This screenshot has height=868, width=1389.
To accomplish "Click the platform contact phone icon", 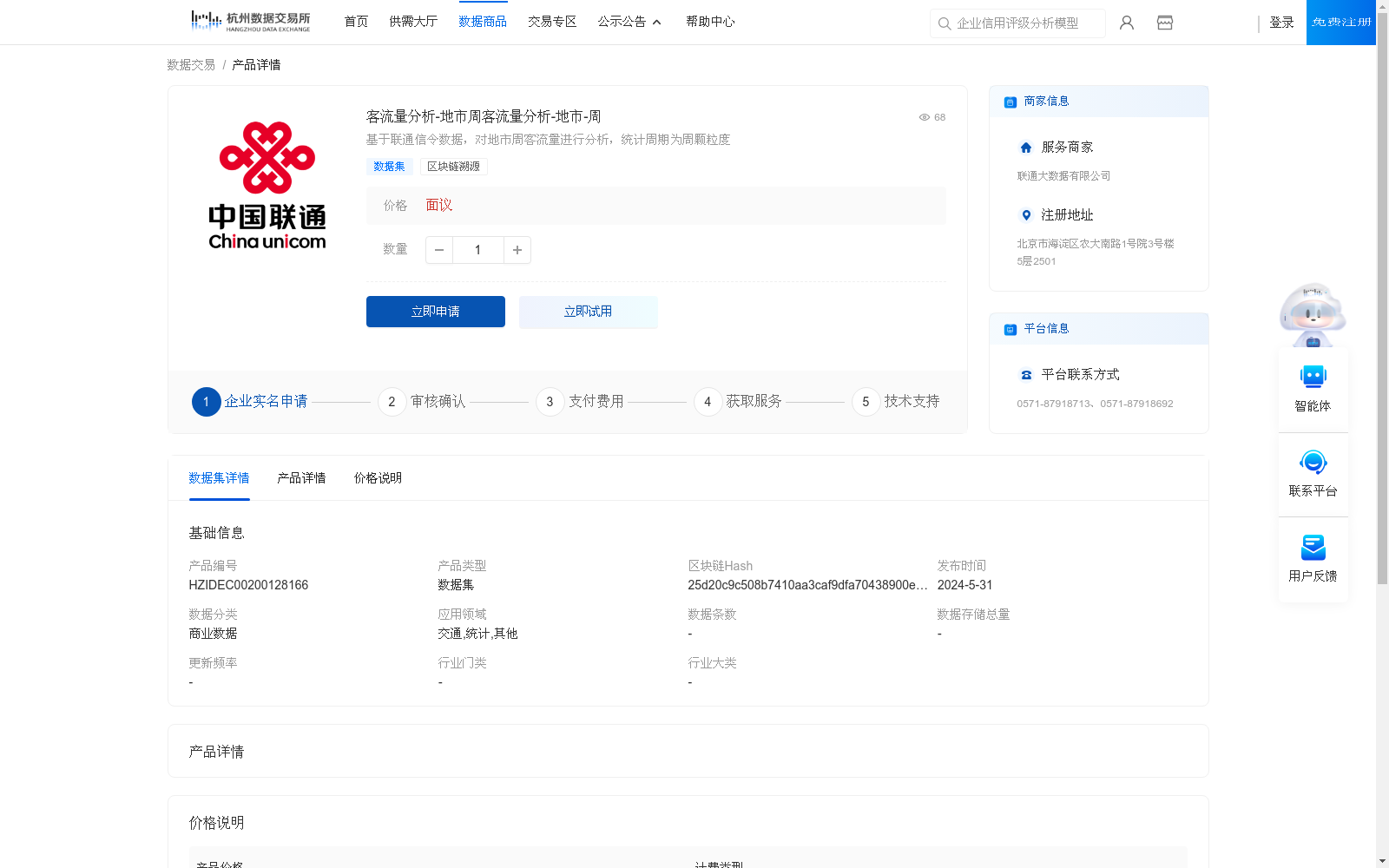I will tap(1026, 375).
